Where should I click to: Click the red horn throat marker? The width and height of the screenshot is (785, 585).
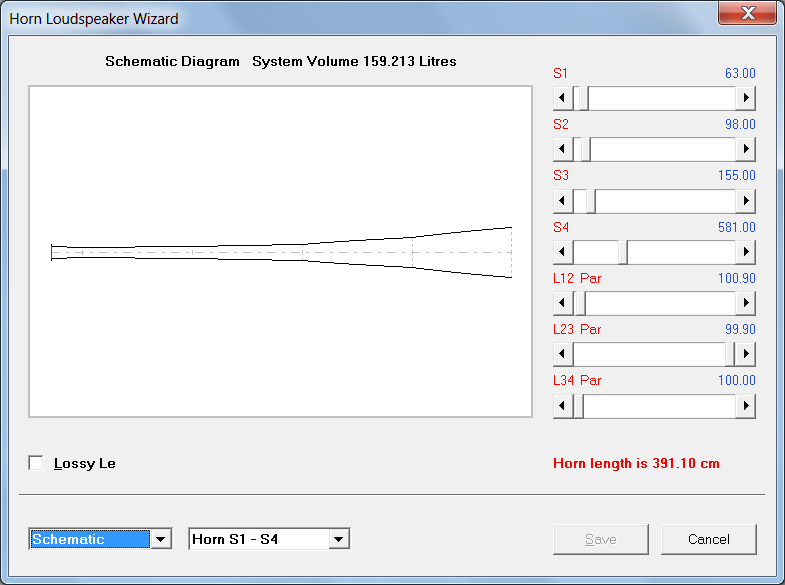coord(52,252)
